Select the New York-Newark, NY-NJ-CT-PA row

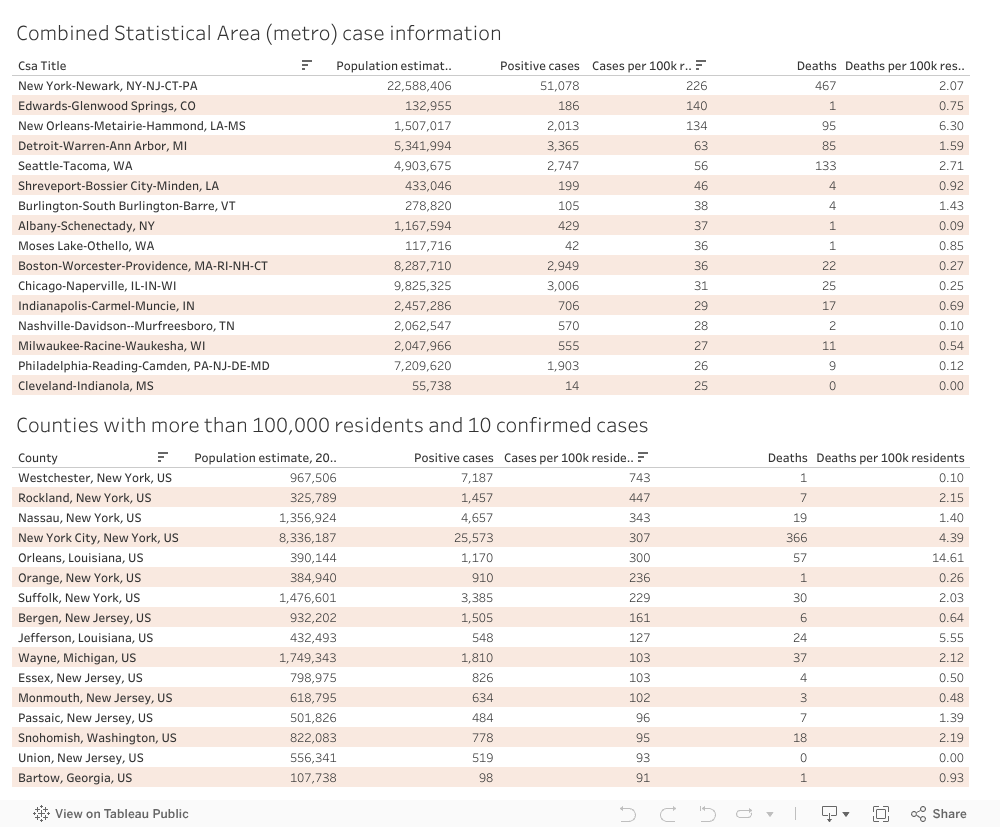point(108,86)
